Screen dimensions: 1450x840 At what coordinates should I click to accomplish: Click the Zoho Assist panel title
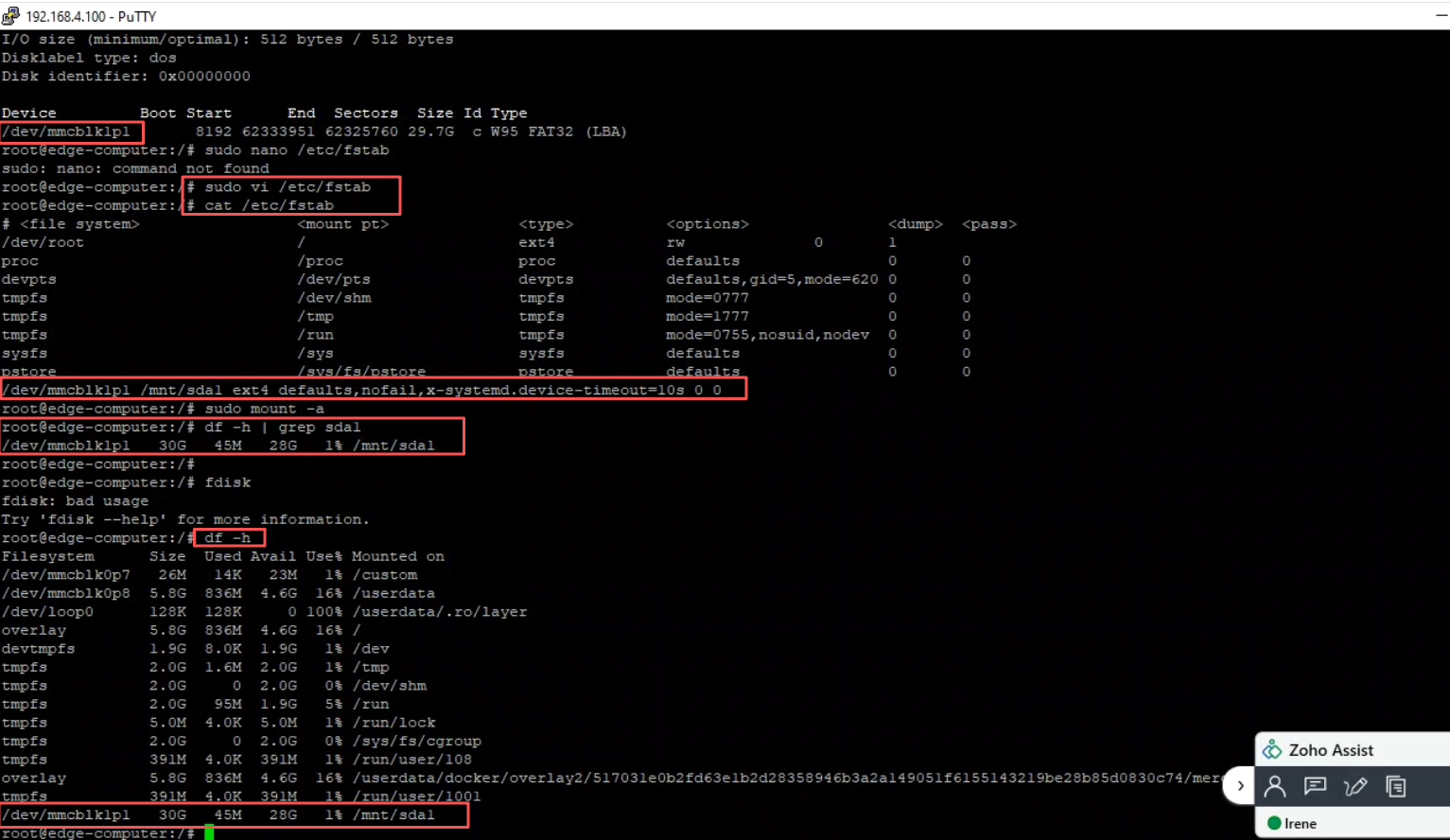point(1331,750)
